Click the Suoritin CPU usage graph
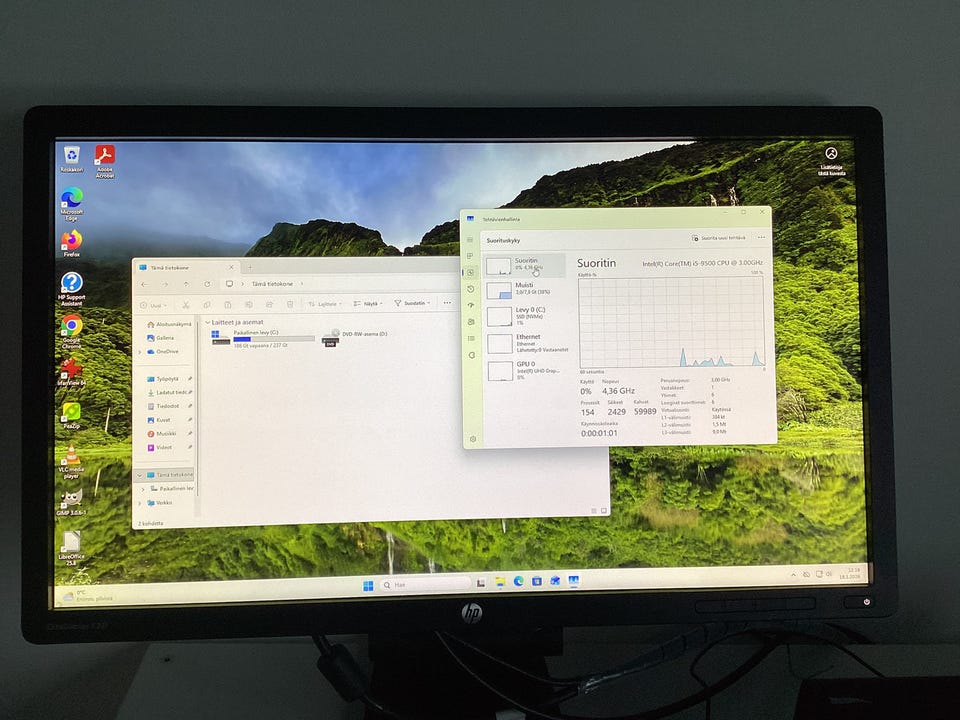Screen dimensions: 960x720 point(671,321)
